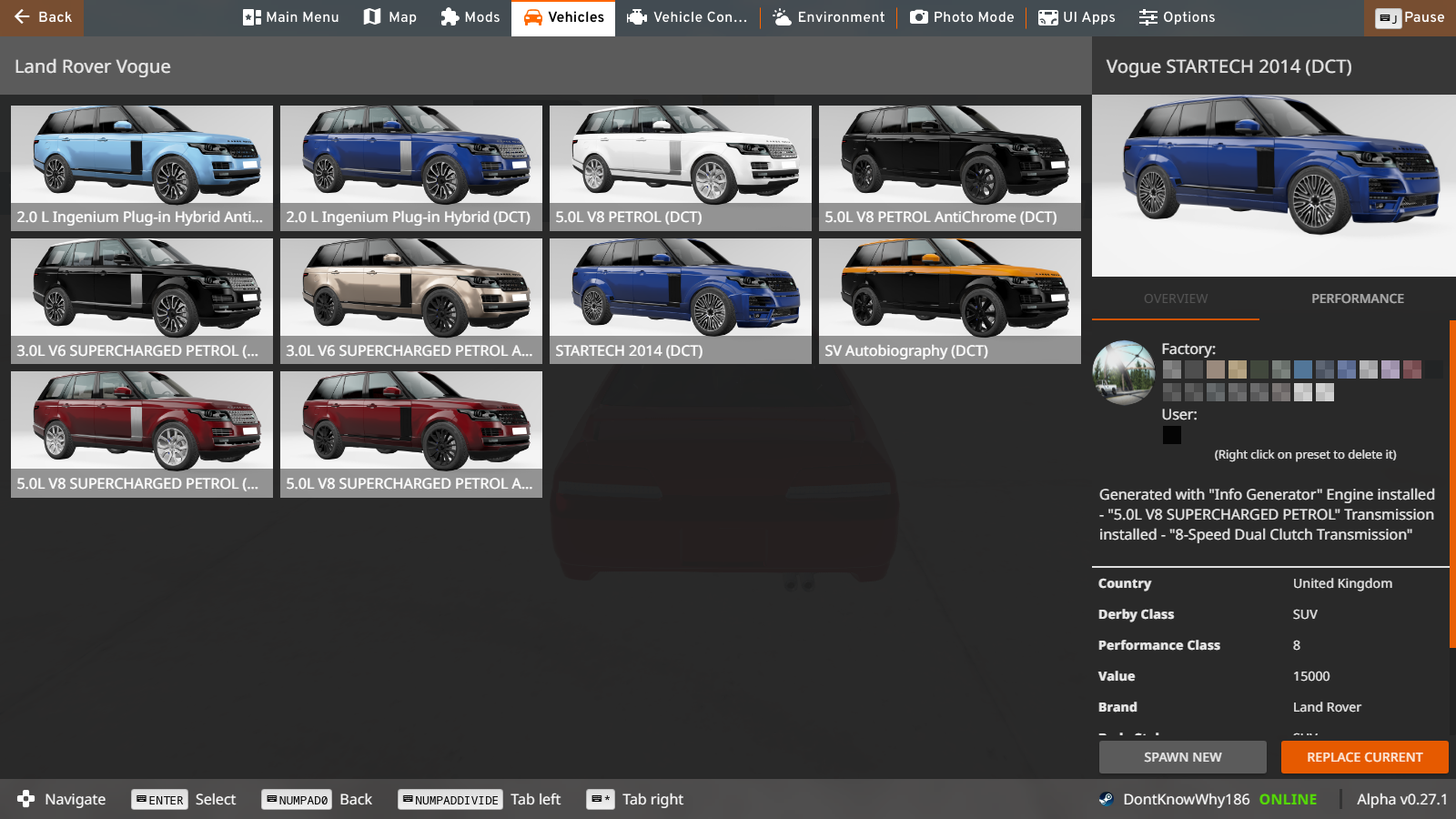Pick the lavender factory paint swatch
1456x819 pixels.
(x=1390, y=369)
